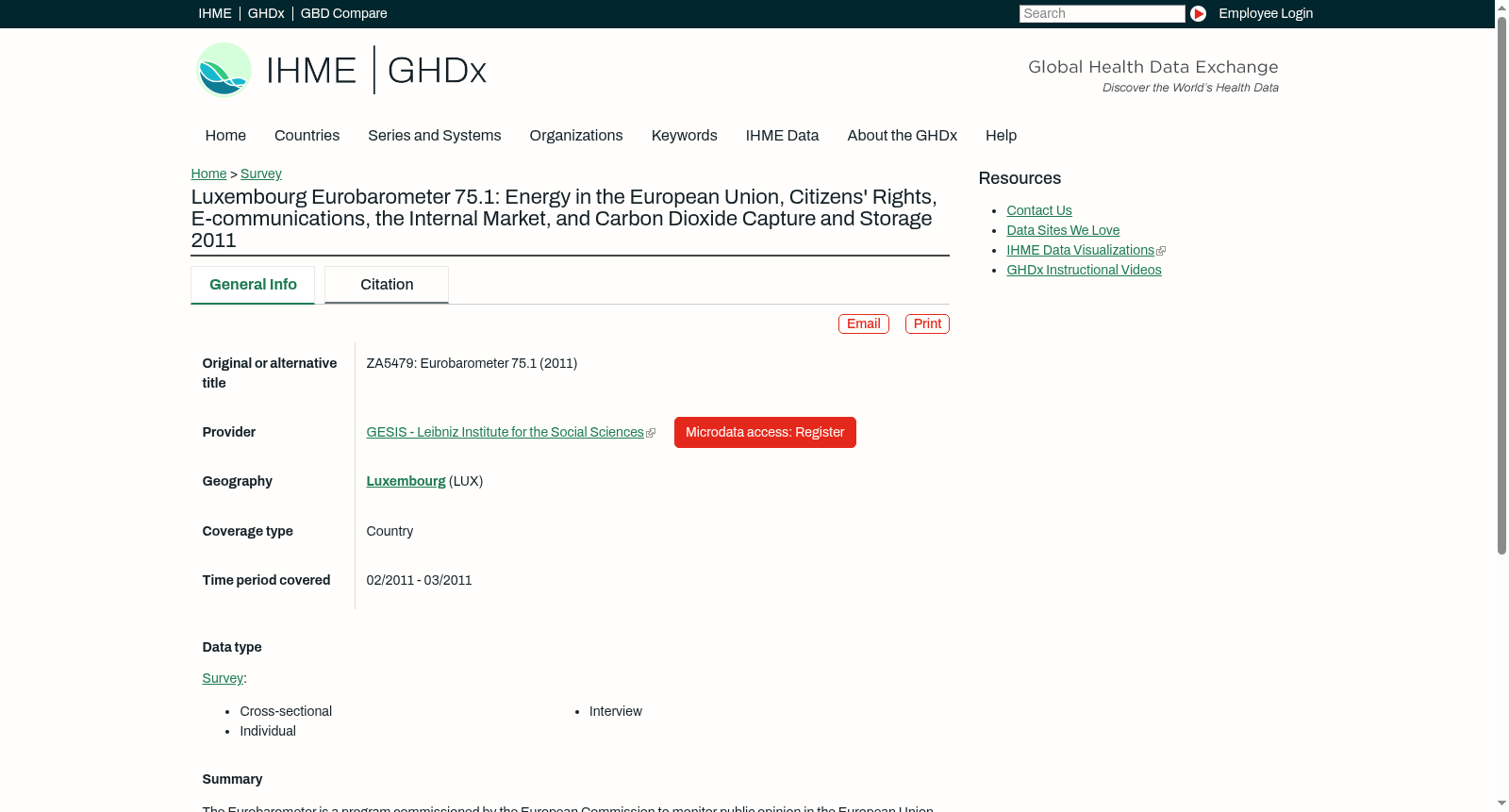This screenshot has height=812, width=1509.
Task: Open the Countries menu
Action: click(x=307, y=136)
